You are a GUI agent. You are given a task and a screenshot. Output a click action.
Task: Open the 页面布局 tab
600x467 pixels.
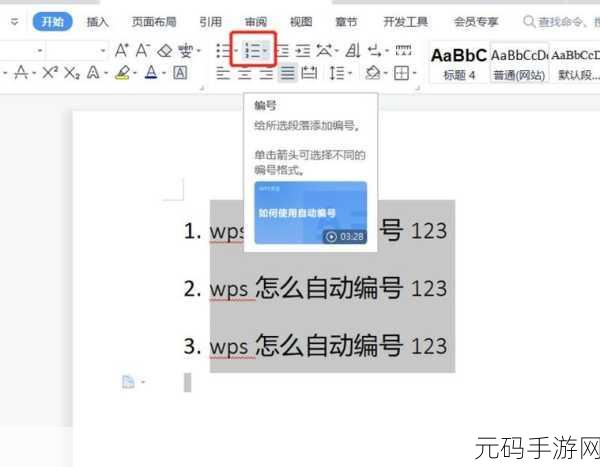[154, 22]
